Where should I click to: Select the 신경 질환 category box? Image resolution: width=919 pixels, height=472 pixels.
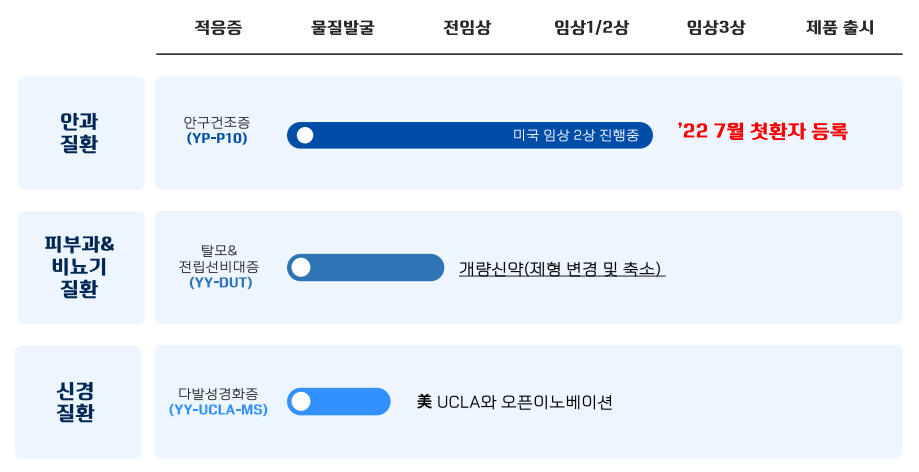point(78,402)
